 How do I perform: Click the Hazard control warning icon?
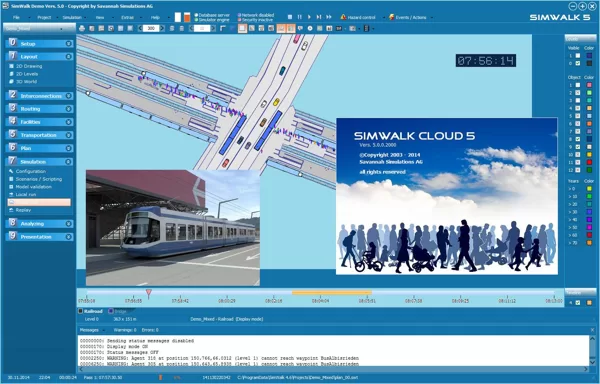pyautogui.click(x=343, y=17)
